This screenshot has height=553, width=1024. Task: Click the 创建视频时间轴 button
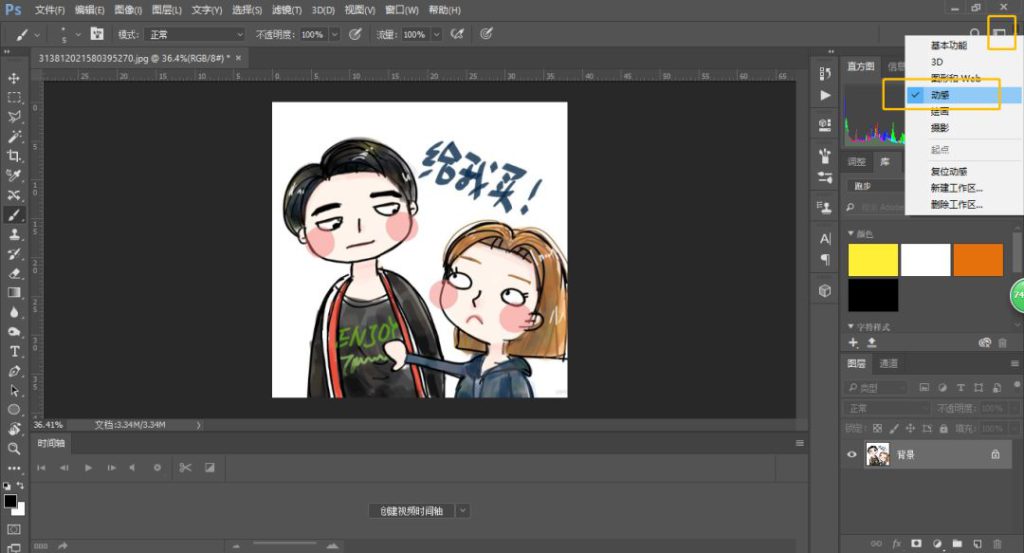[x=410, y=511]
